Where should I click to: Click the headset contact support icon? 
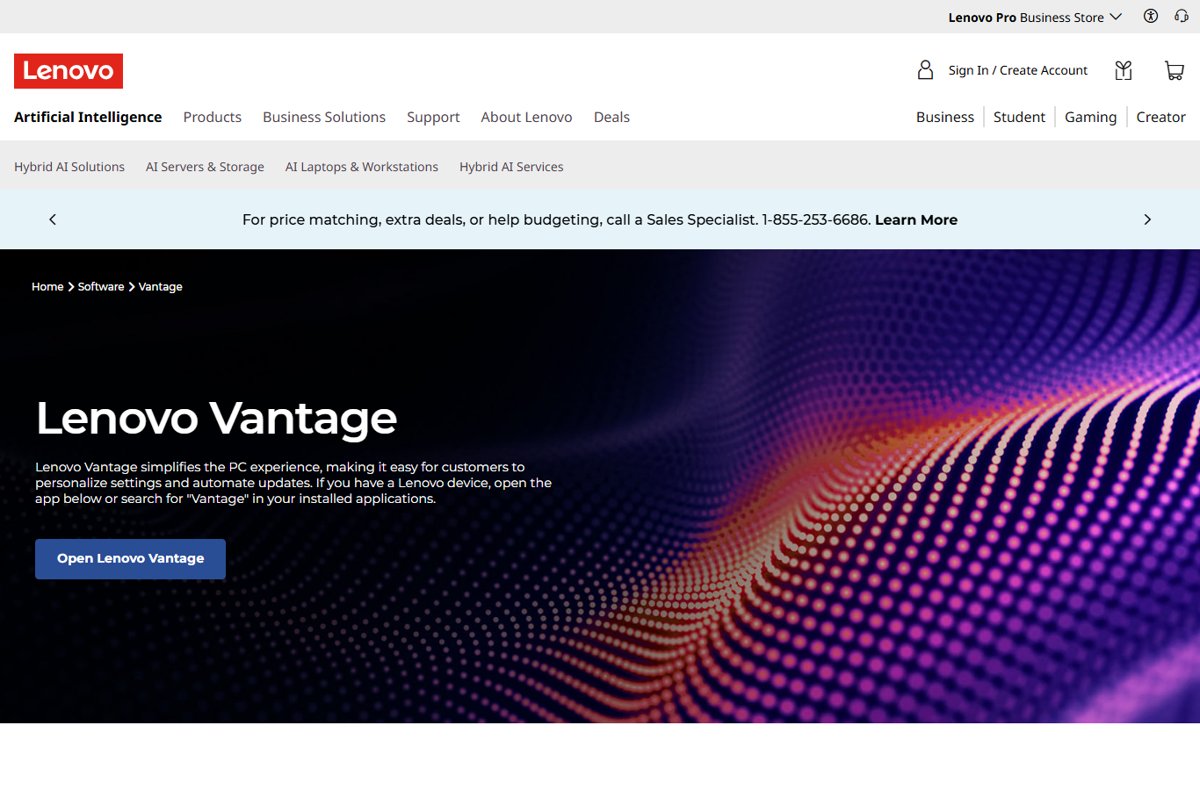pos(1181,16)
